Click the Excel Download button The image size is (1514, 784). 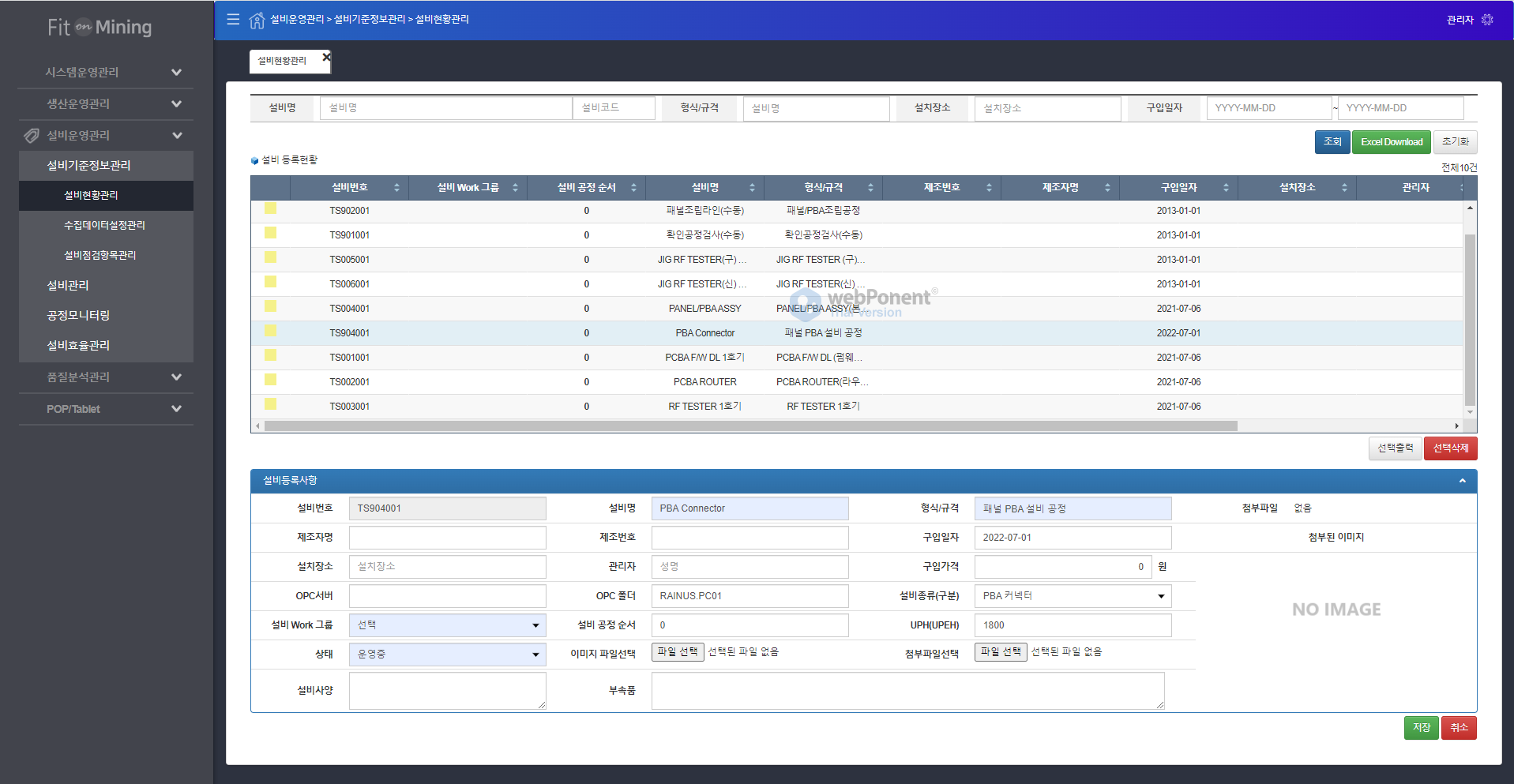[x=1391, y=142]
